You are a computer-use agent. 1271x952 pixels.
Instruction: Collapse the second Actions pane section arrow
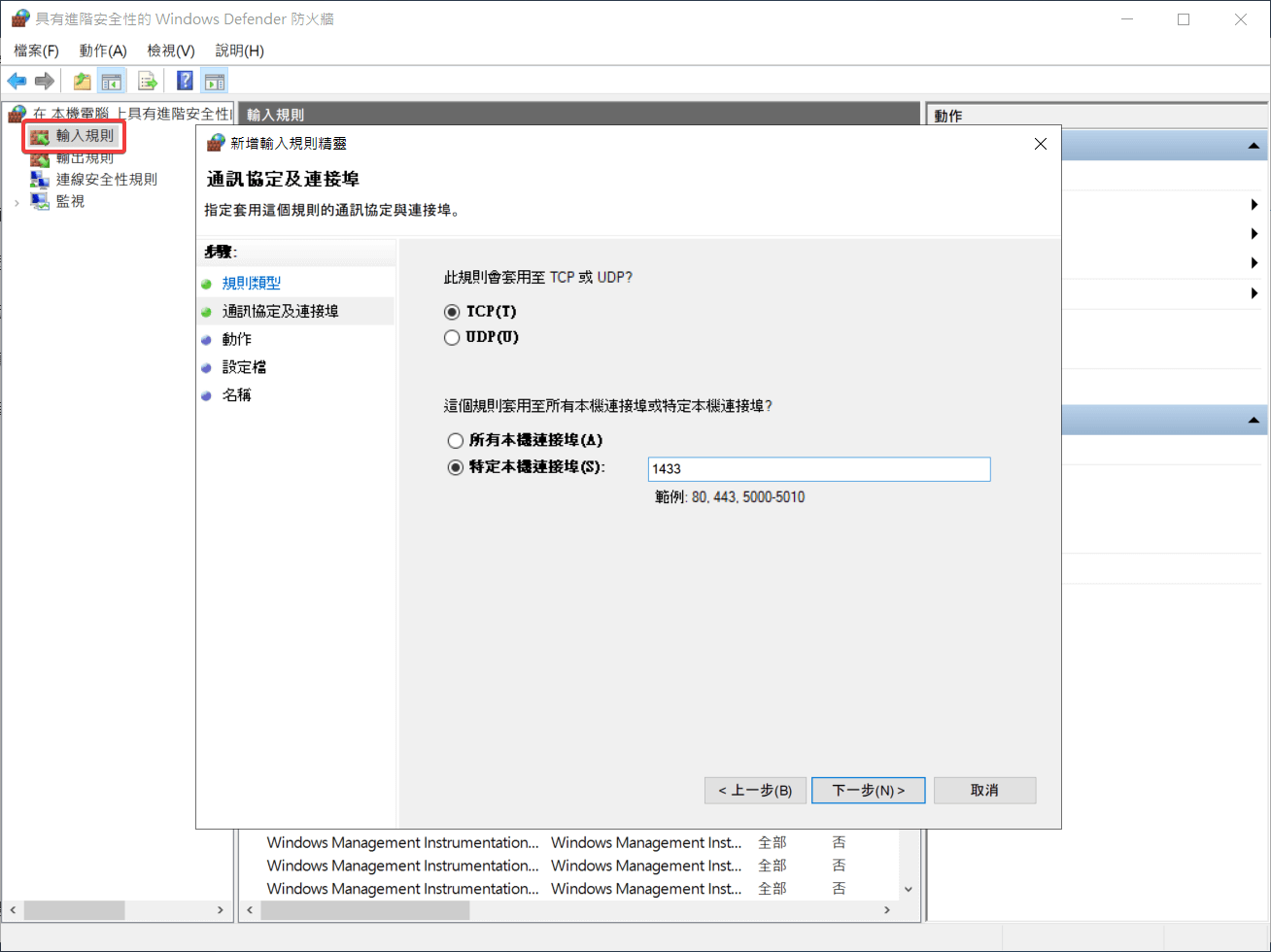1254,420
